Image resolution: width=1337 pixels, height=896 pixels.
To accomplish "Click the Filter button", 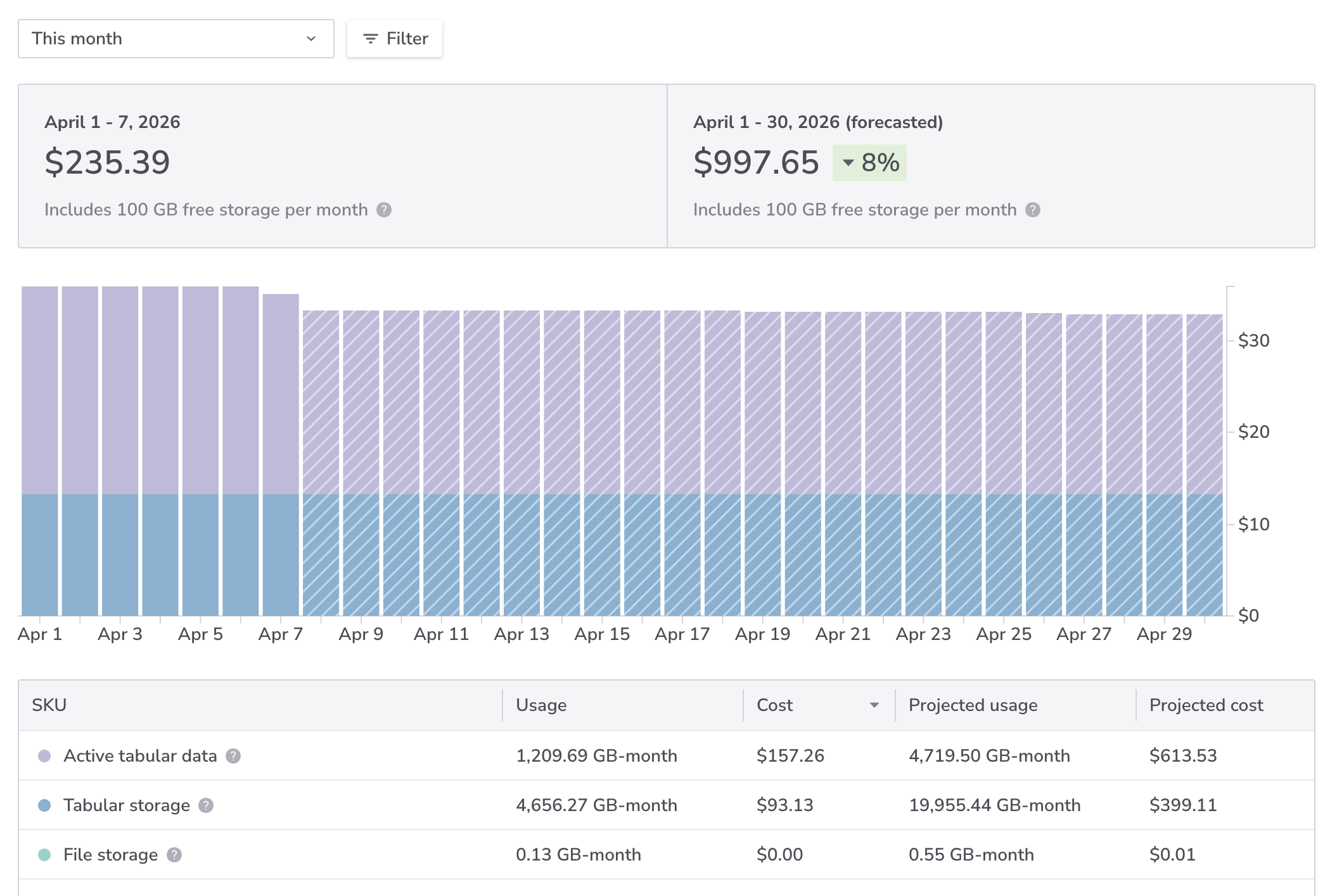I will (394, 39).
